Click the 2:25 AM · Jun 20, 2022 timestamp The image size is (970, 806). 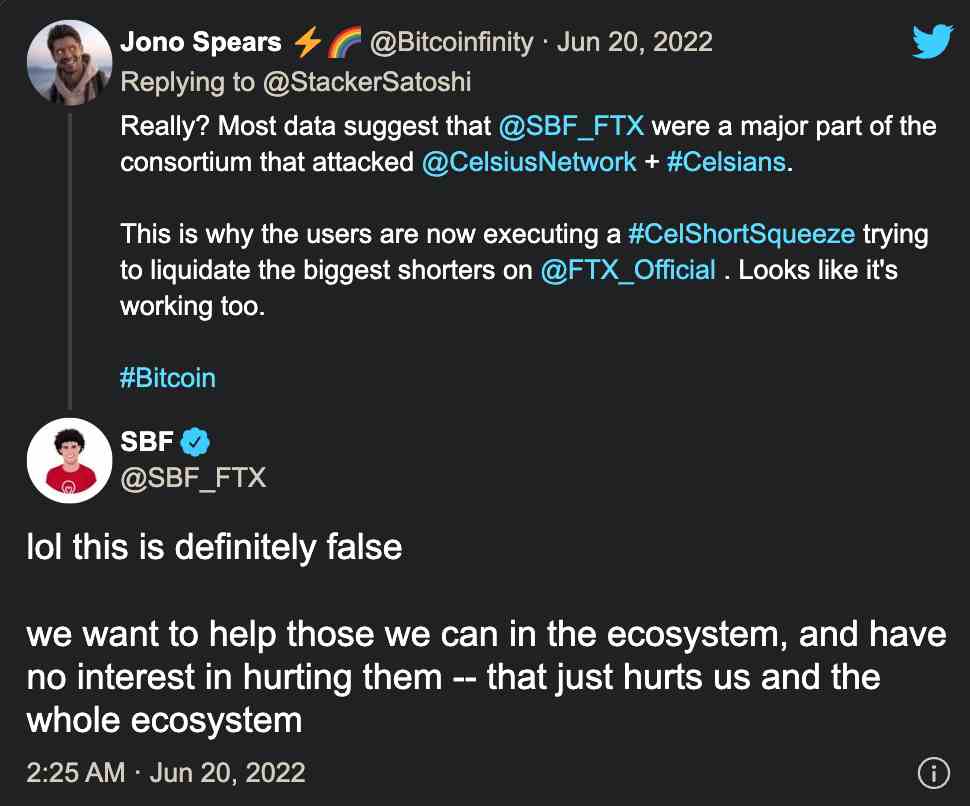[x=166, y=773]
